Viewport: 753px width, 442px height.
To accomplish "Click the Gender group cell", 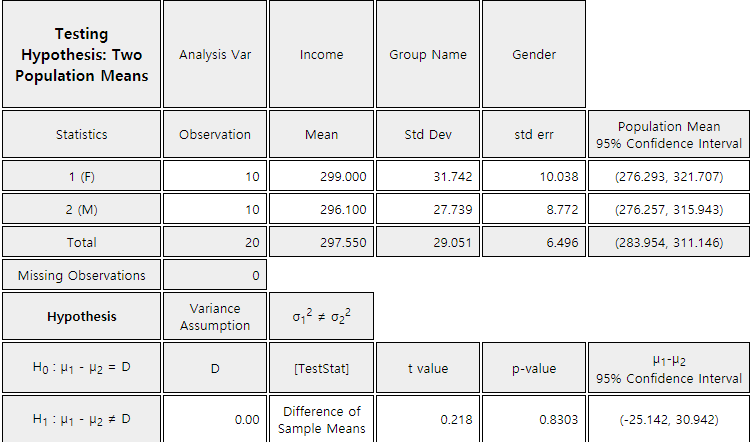I will [534, 54].
